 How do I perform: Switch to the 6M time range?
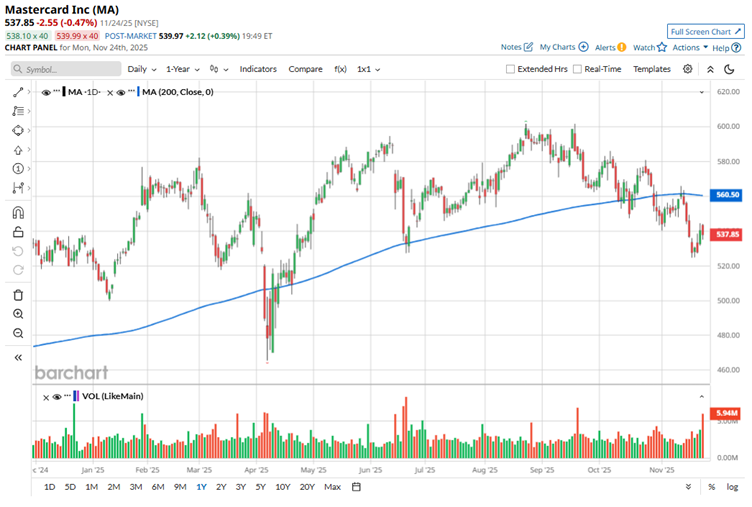tap(158, 487)
